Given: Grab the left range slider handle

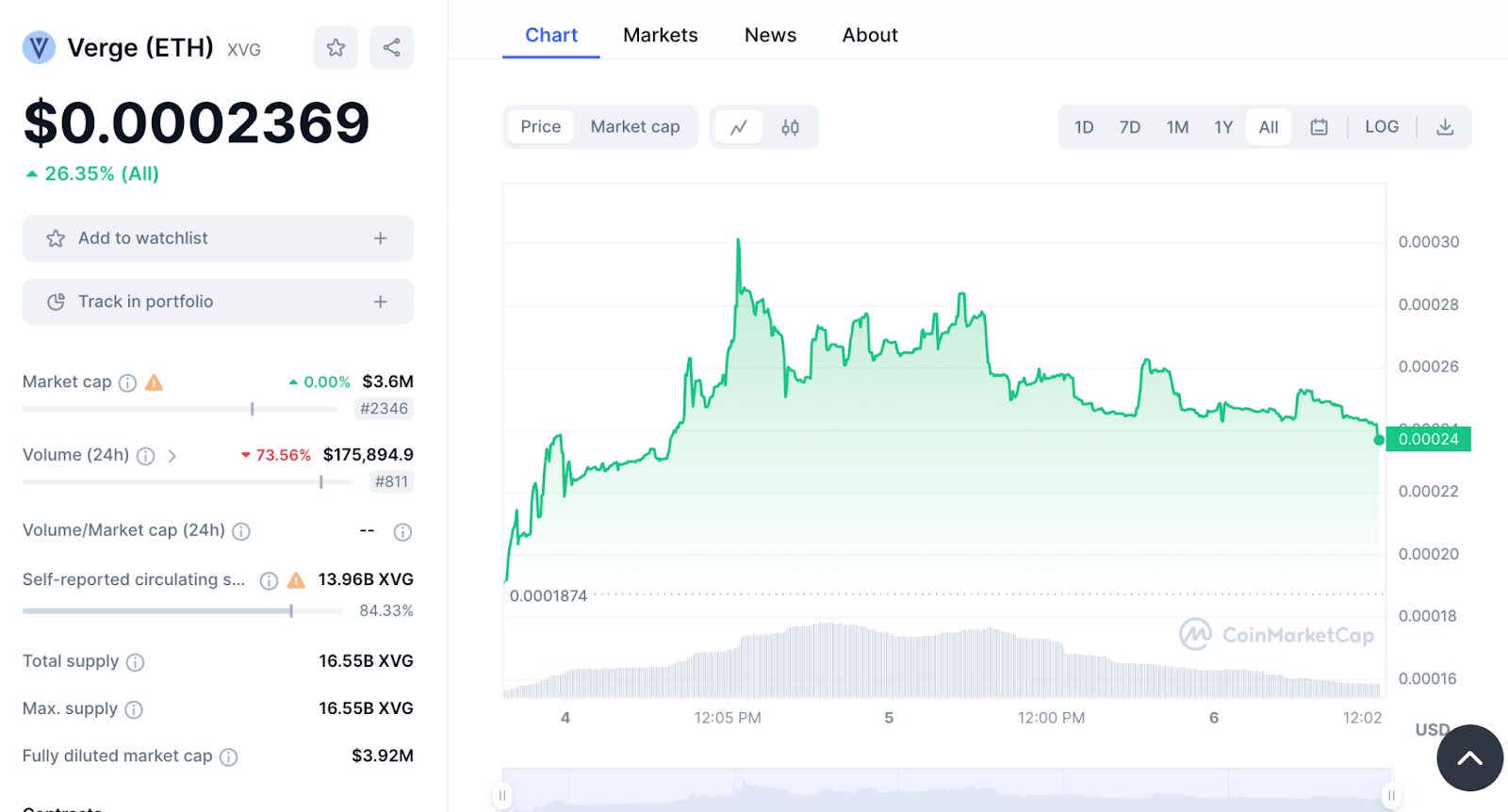Looking at the screenshot, I should pyautogui.click(x=503, y=795).
